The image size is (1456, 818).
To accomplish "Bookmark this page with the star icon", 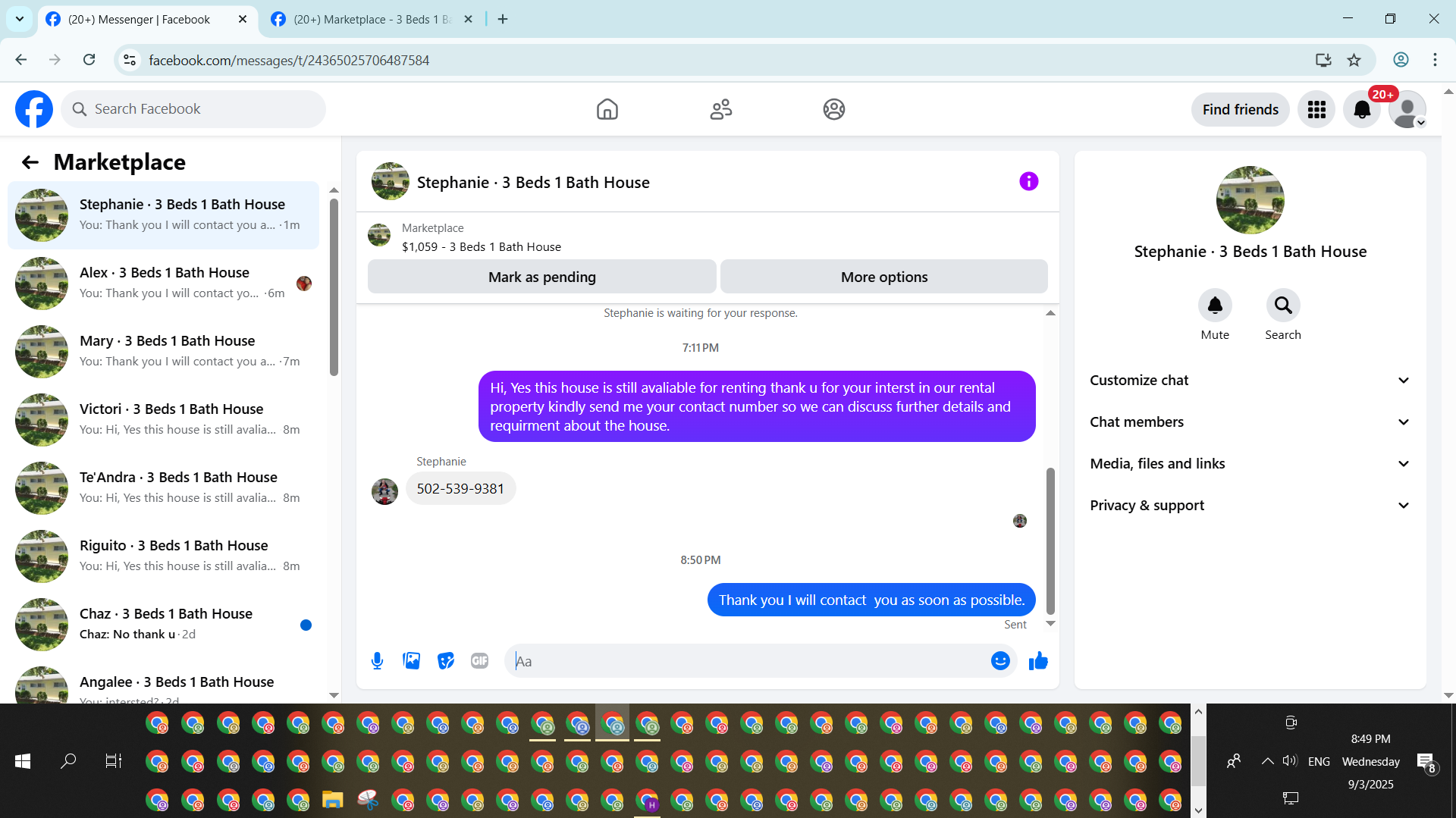I will [1354, 60].
